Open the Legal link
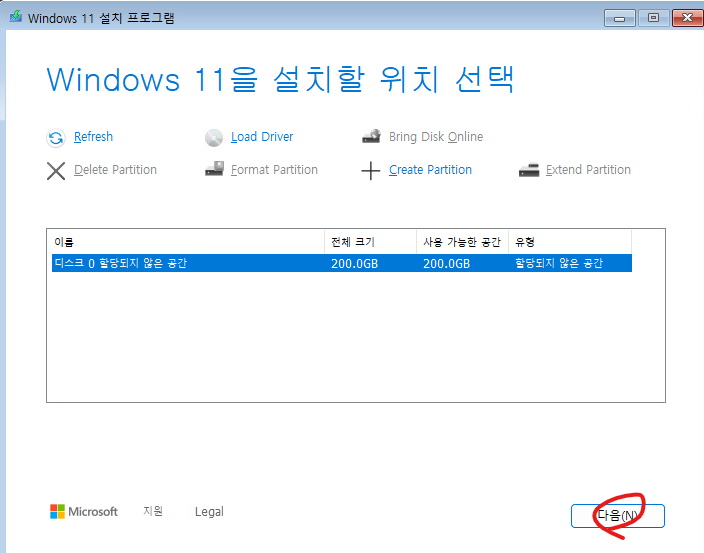This screenshot has height=553, width=704. pyautogui.click(x=209, y=512)
